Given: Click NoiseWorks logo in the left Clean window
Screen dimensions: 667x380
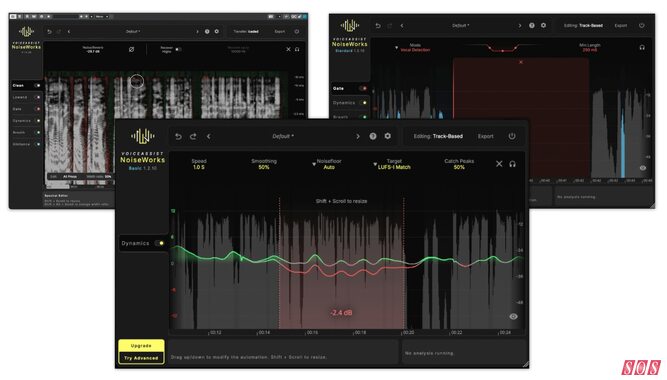Looking at the screenshot, I should pos(26,31).
